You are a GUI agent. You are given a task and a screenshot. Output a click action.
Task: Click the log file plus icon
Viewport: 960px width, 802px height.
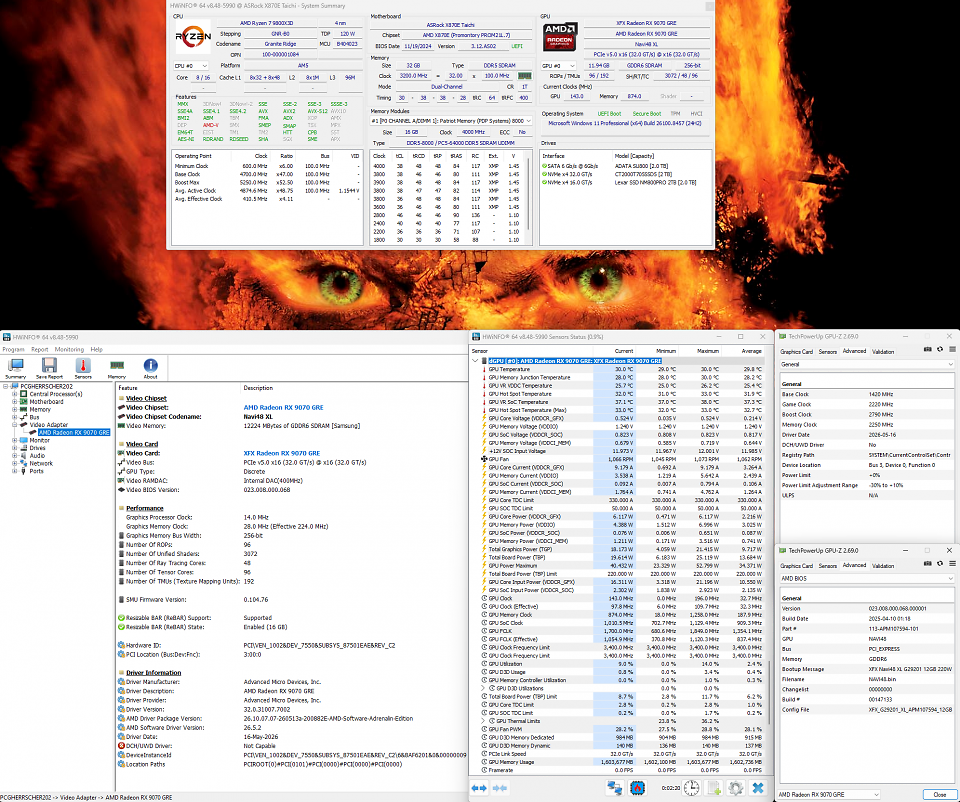tap(713, 788)
